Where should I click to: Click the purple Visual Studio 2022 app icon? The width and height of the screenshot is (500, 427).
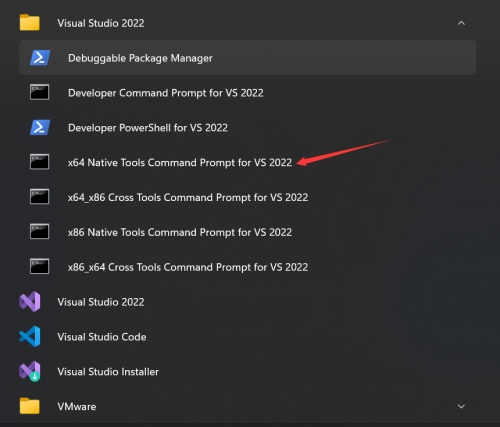(30, 302)
